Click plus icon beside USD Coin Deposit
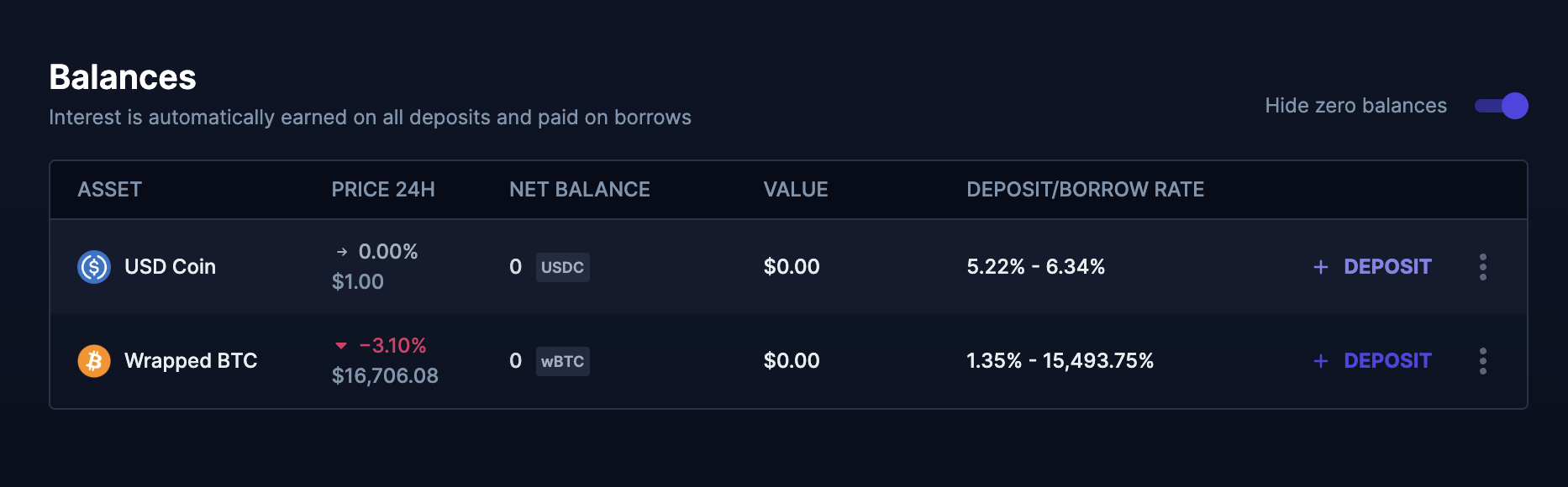The height and width of the screenshot is (487, 1568). coord(1321,267)
